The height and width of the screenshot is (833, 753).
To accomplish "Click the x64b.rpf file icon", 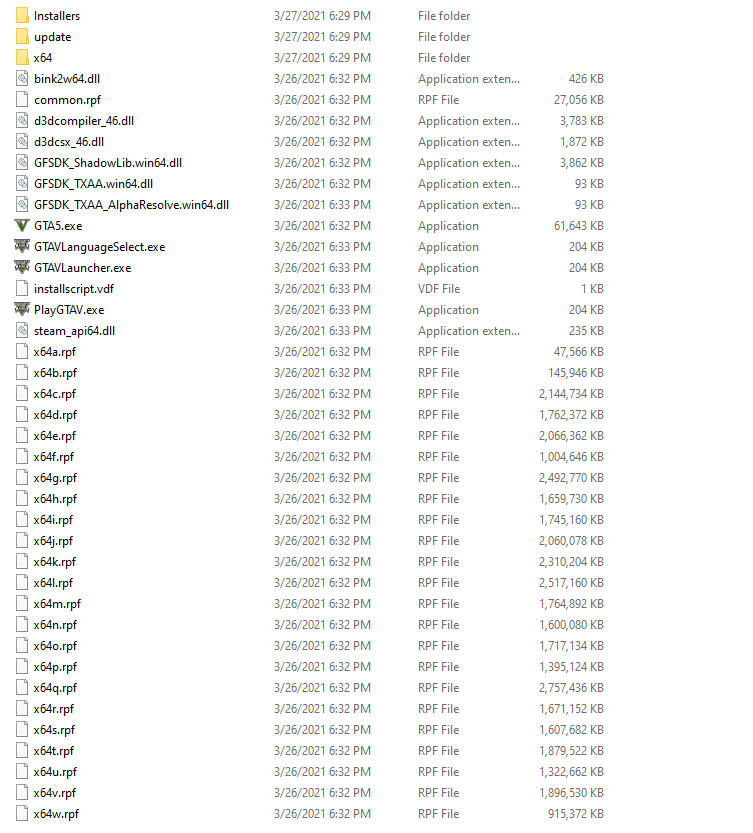I will [22, 372].
